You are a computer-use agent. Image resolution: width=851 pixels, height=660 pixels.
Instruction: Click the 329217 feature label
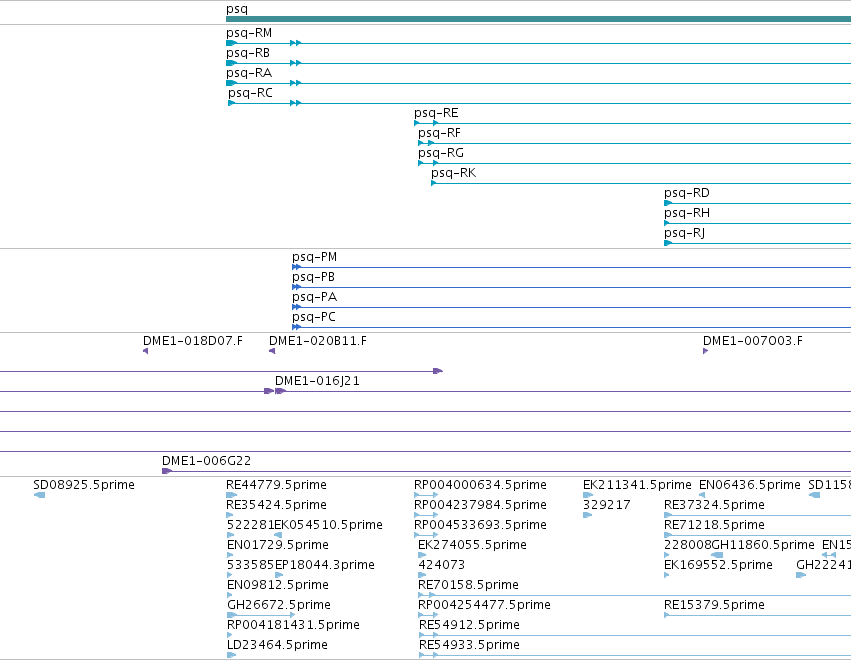click(607, 505)
